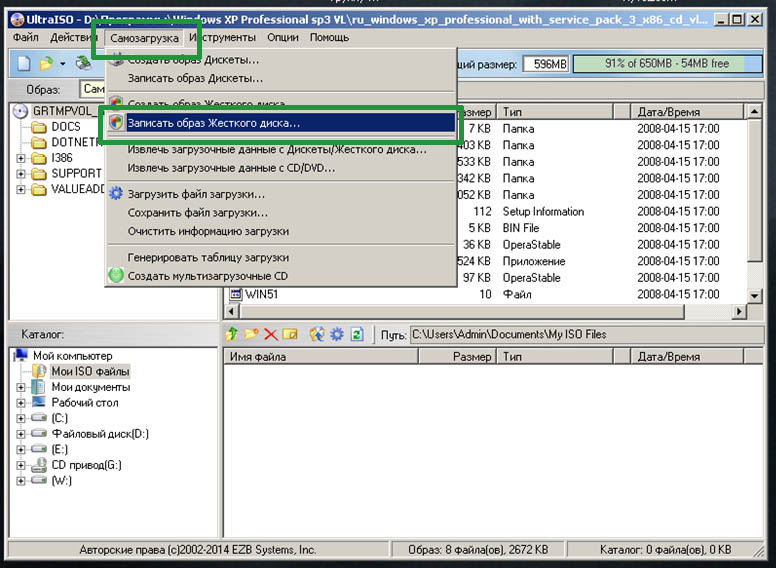Choose Очистить информацию загрузки menu entry

click(x=281, y=231)
